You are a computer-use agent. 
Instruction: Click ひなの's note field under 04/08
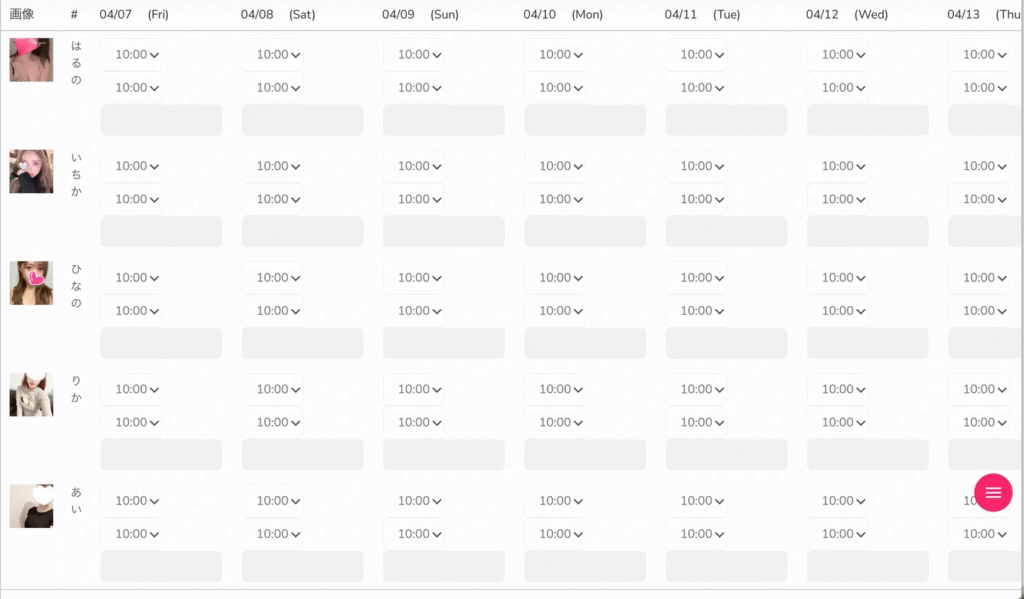pos(302,343)
